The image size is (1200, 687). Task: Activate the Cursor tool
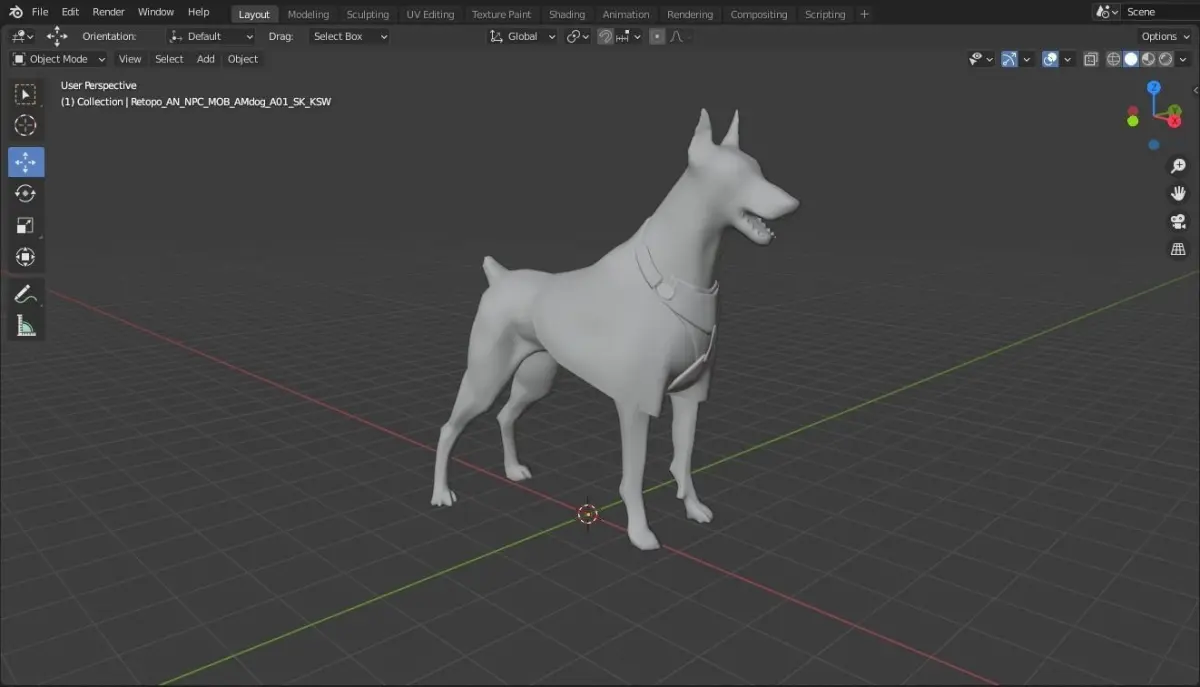pyautogui.click(x=26, y=125)
